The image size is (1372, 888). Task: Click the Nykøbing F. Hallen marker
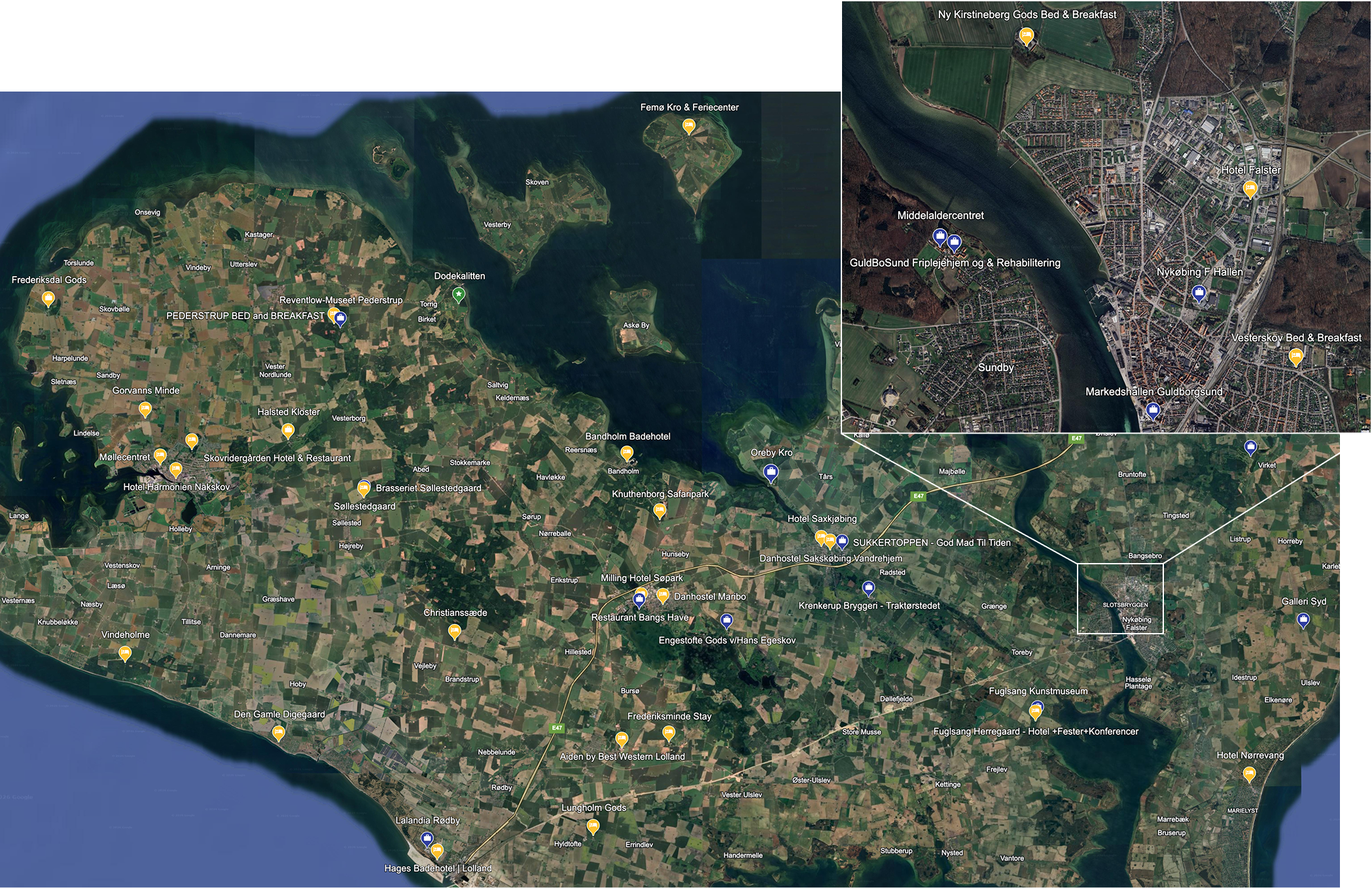click(1199, 293)
